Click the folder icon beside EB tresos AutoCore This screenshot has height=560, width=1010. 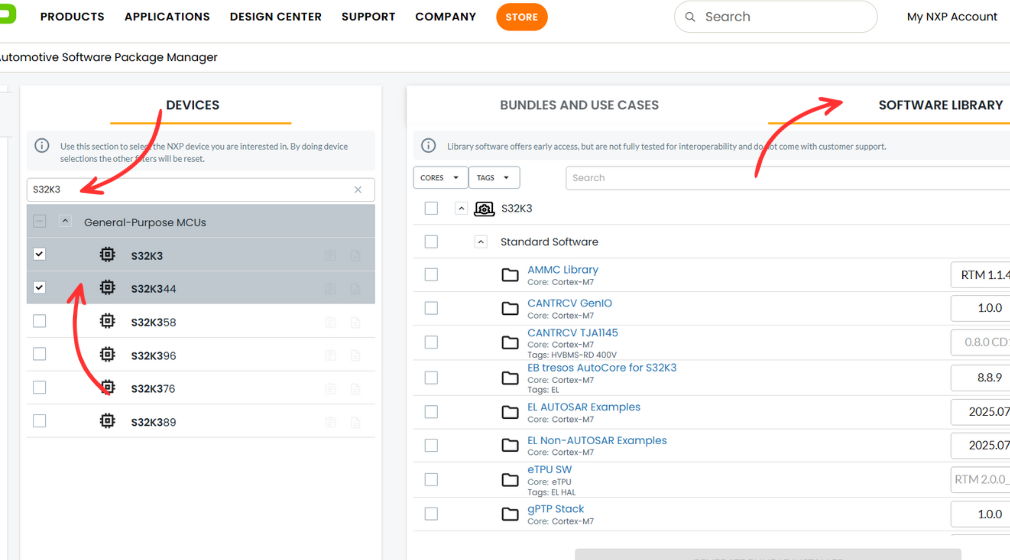click(510, 378)
